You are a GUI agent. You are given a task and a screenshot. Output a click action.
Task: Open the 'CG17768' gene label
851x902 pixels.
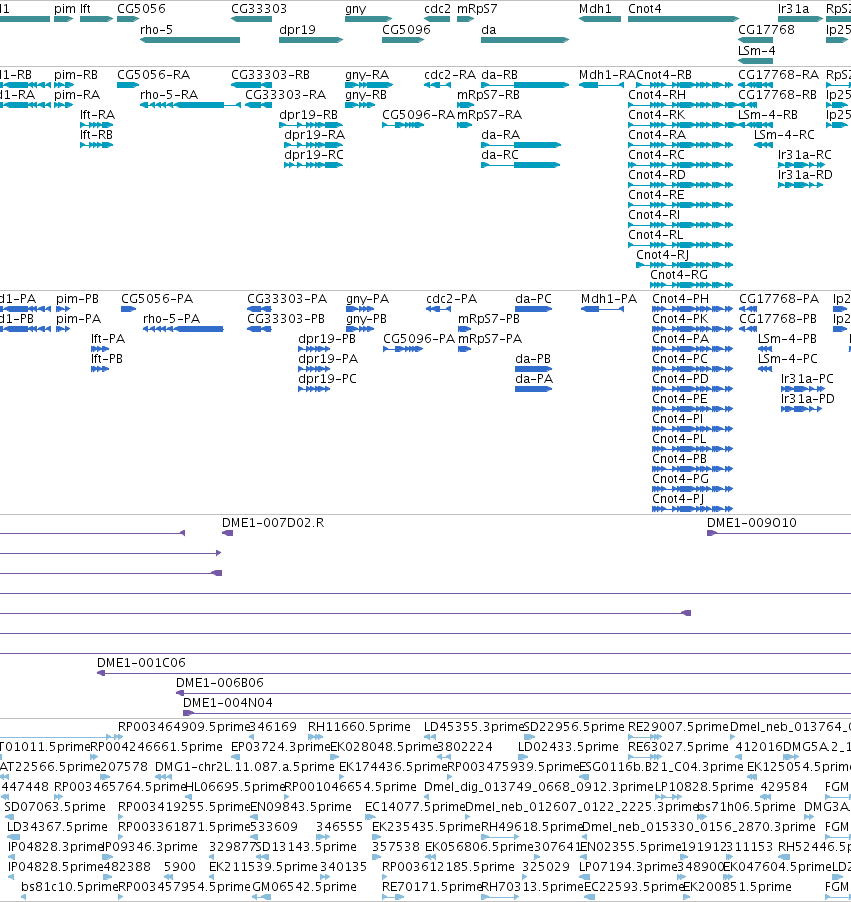[766, 29]
